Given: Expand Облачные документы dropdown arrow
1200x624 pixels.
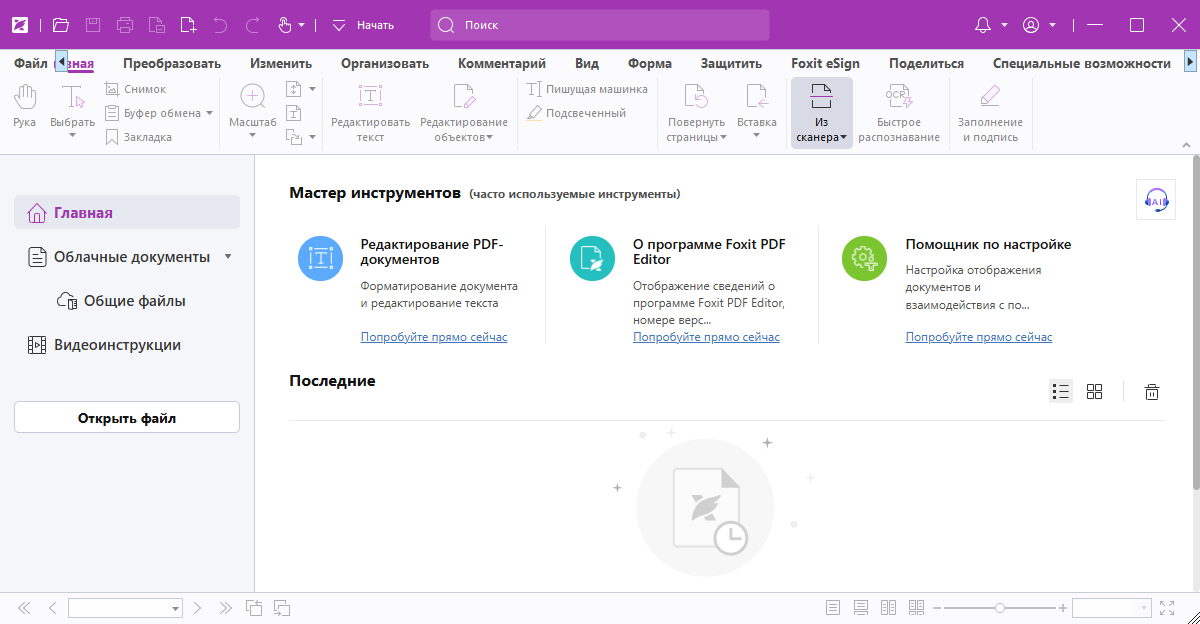Looking at the screenshot, I should [x=228, y=257].
